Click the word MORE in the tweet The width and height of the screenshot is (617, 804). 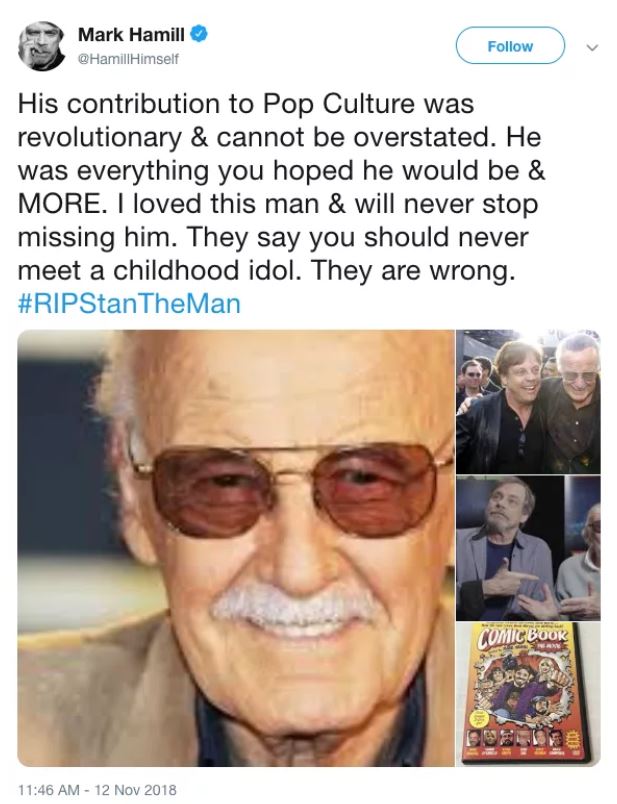click(x=59, y=204)
